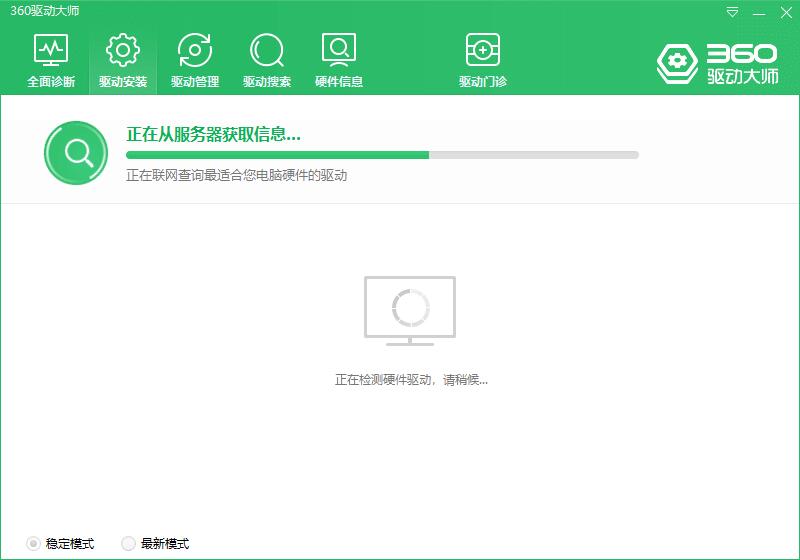Switch to the 驱动管理 tab label
800x560 pixels.
coord(195,82)
